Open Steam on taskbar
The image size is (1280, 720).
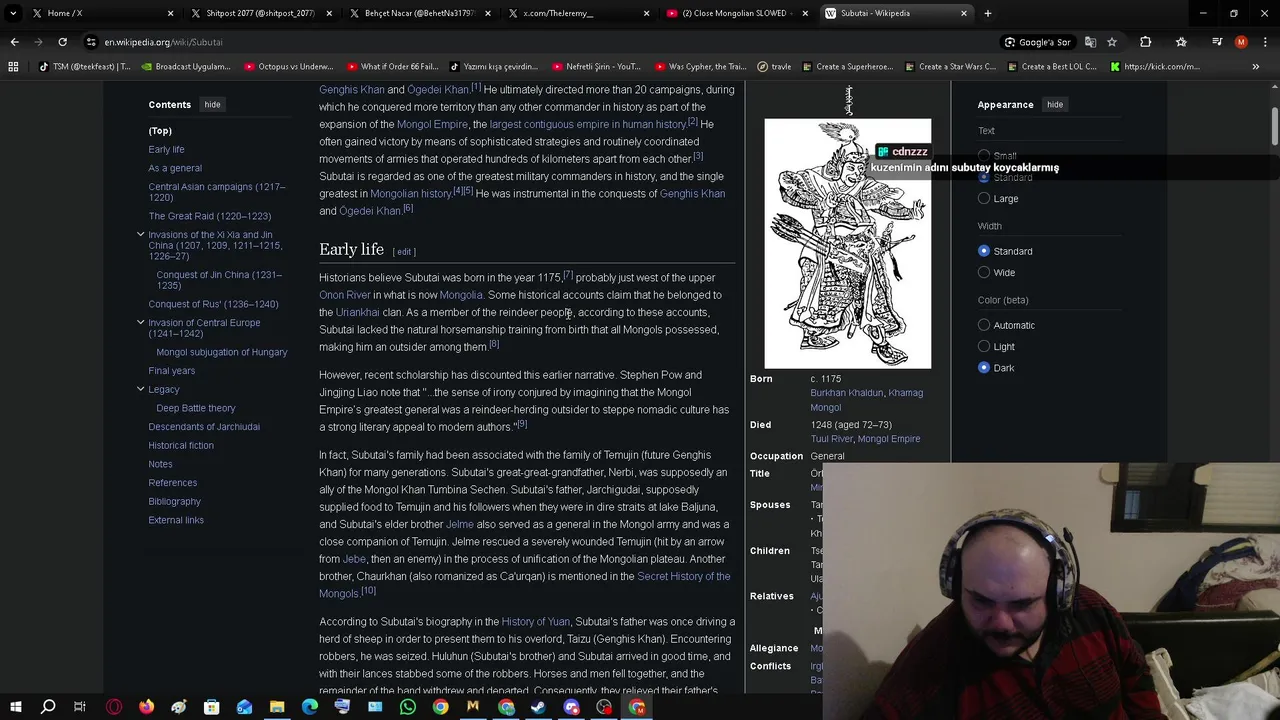(x=538, y=707)
